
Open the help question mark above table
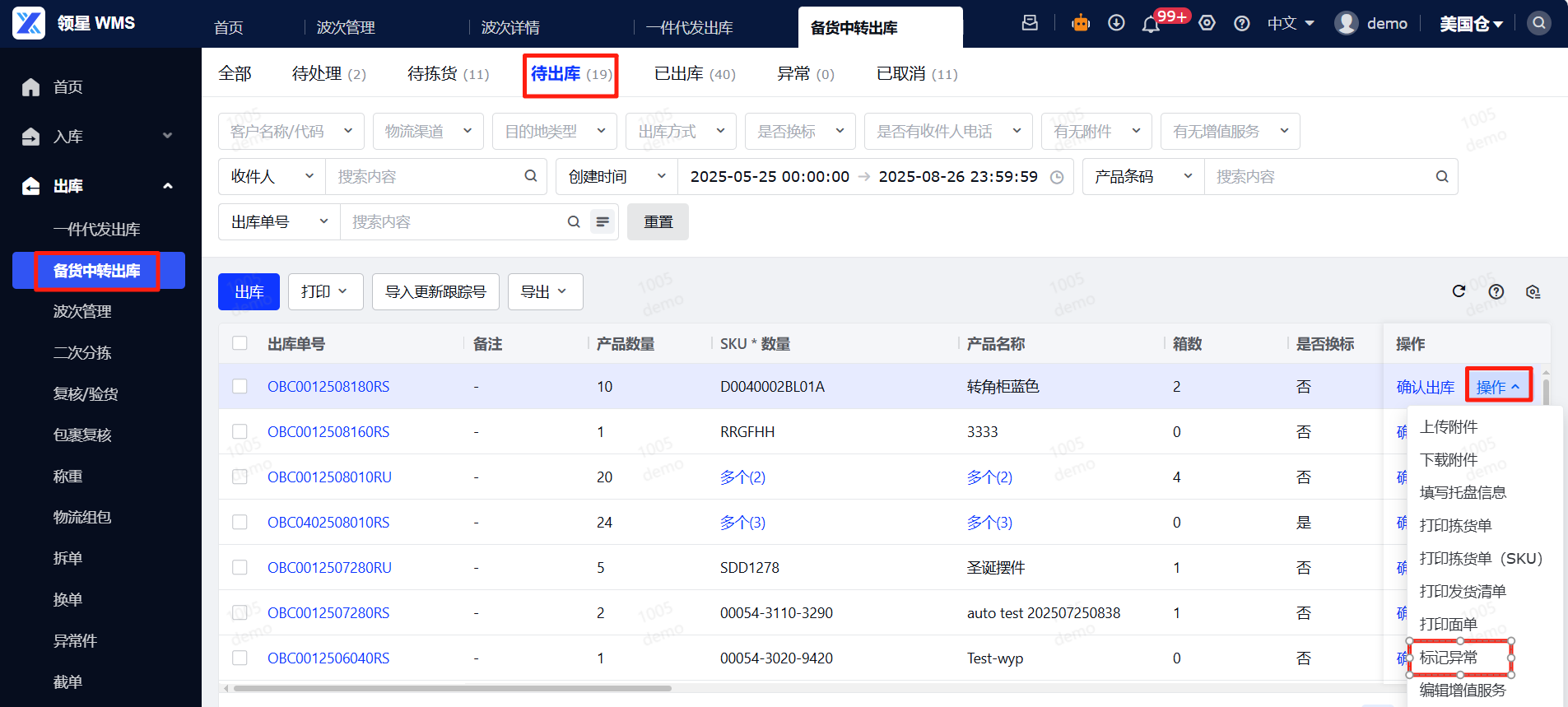point(1496,291)
